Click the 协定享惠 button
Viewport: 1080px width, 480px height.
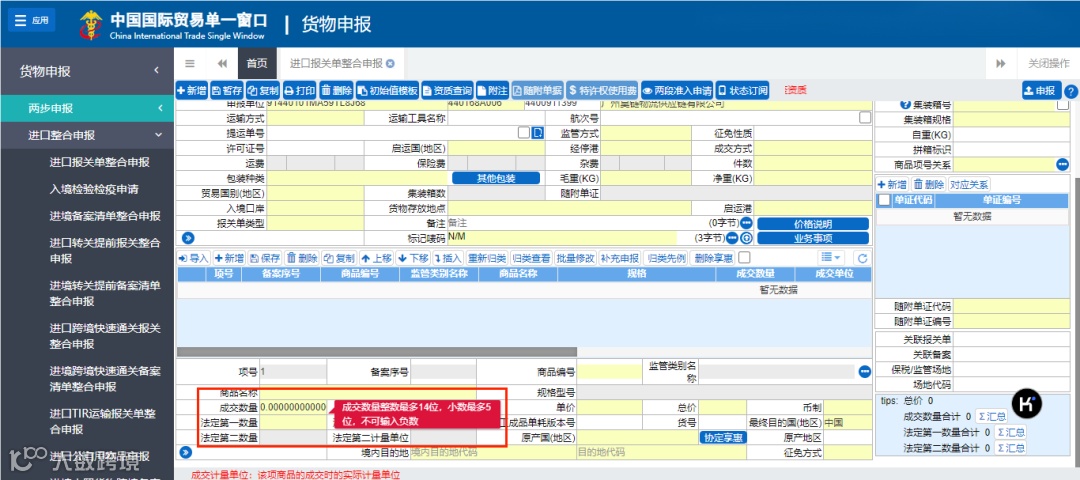pyautogui.click(x=723, y=437)
